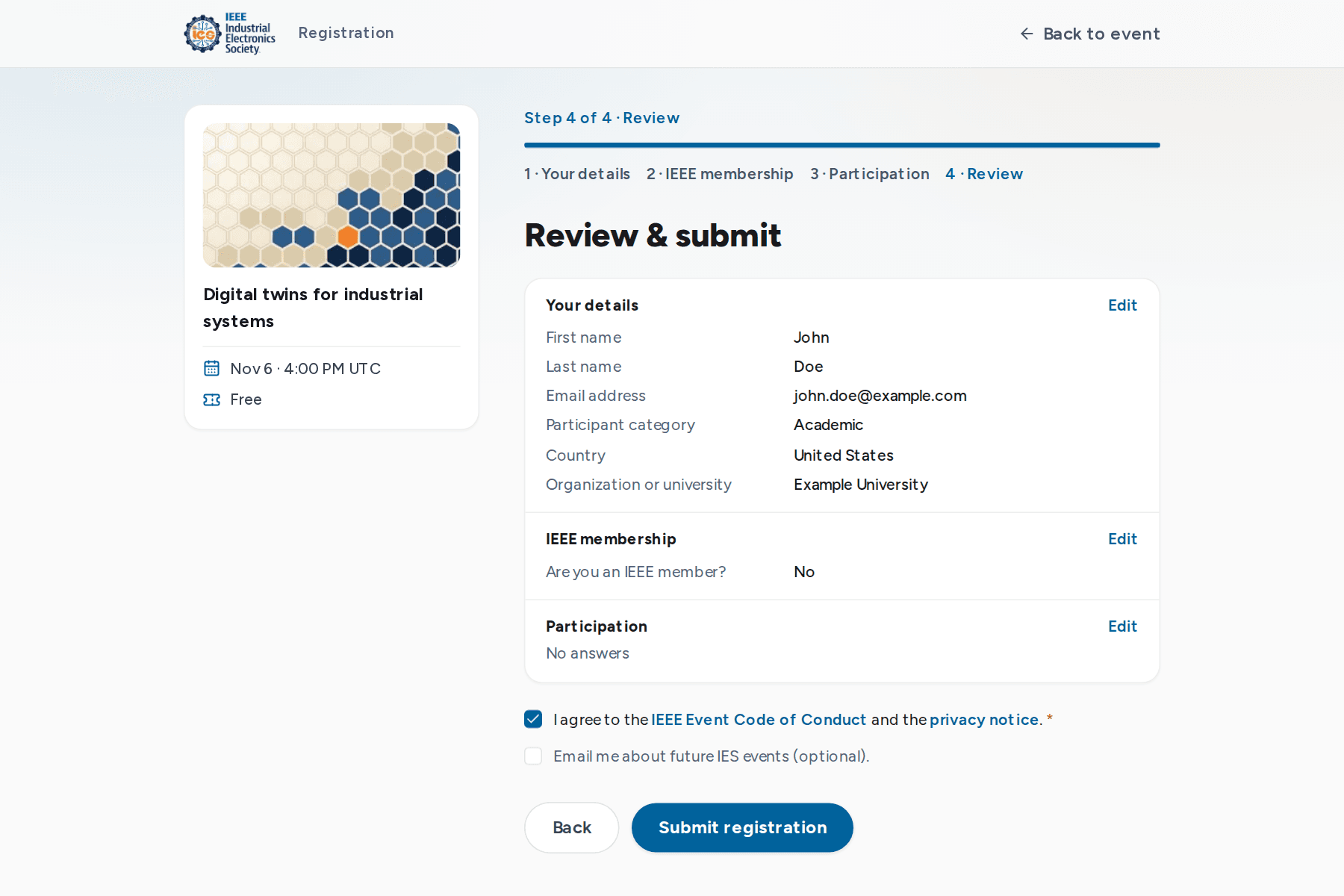The height and width of the screenshot is (896, 1344).
Task: Click the Free price label
Action: 246,399
